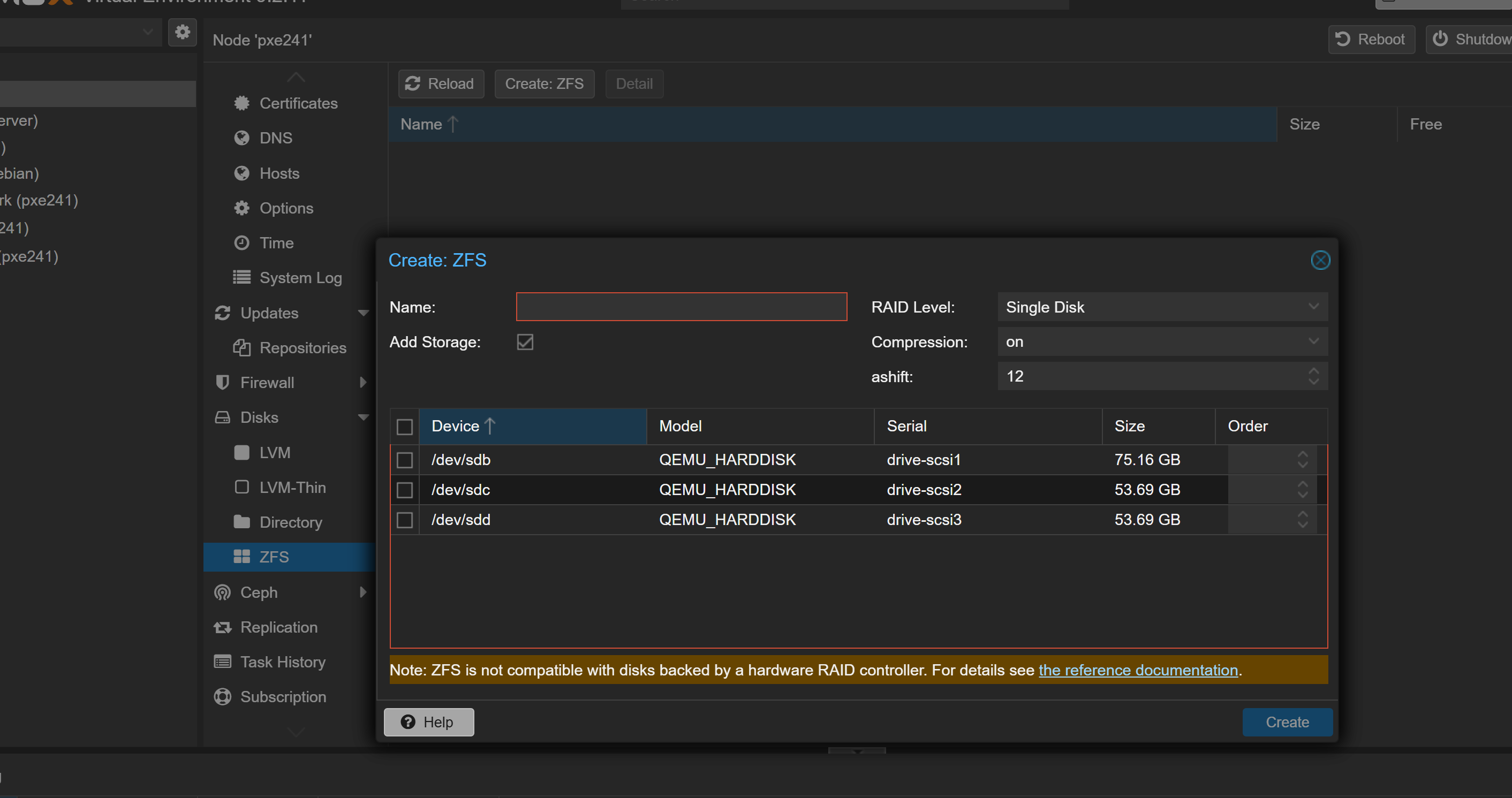Adjust the Order spinner for /dev/sdb
The width and height of the screenshot is (1512, 798).
pos(1303,459)
